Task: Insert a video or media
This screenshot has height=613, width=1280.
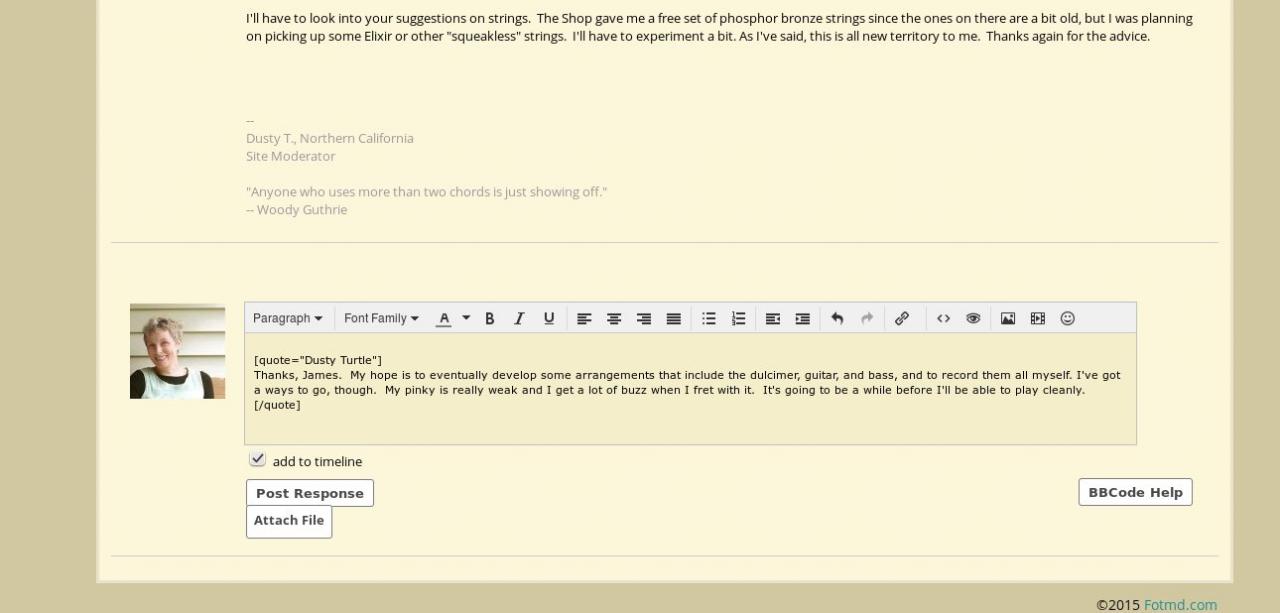Action: 1038,318
